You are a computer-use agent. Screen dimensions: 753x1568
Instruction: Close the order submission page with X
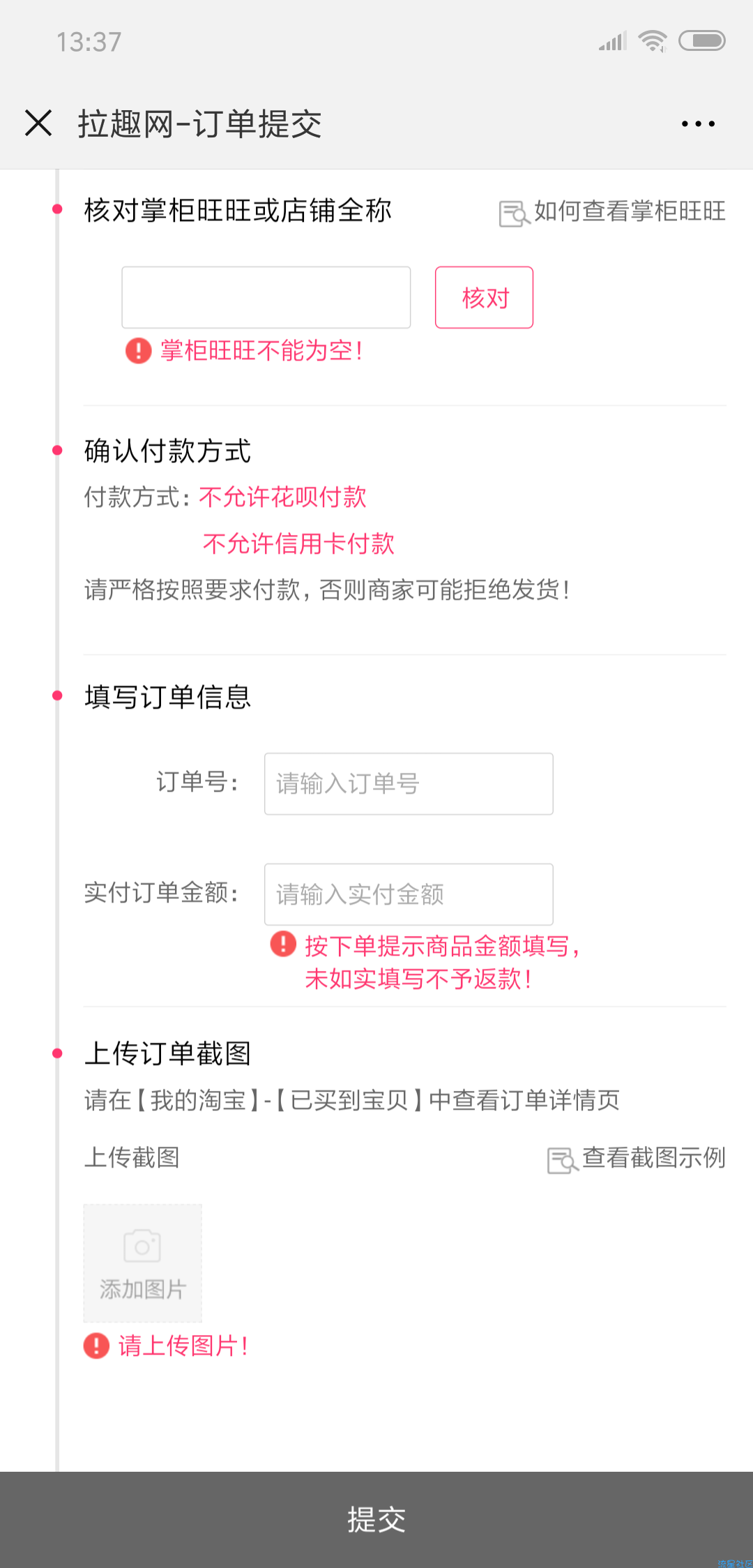[38, 123]
